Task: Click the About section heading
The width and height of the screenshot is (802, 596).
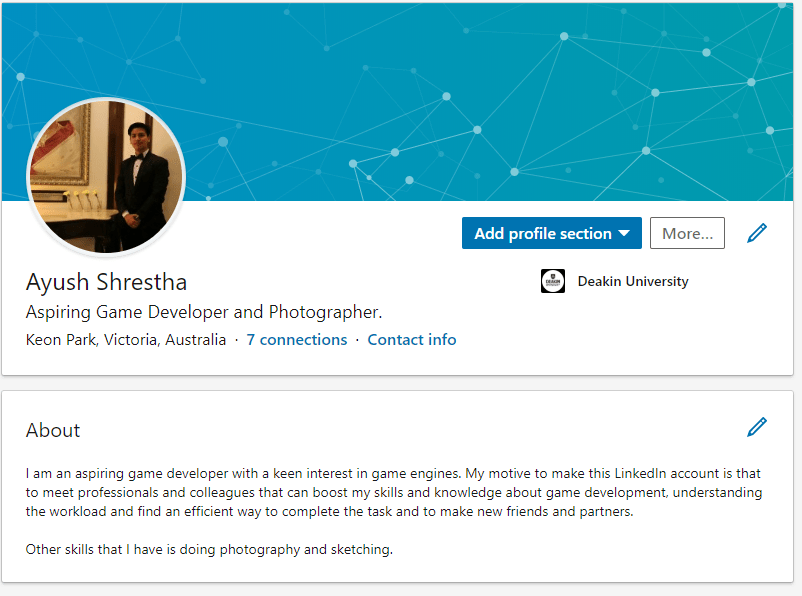Action: [x=53, y=430]
